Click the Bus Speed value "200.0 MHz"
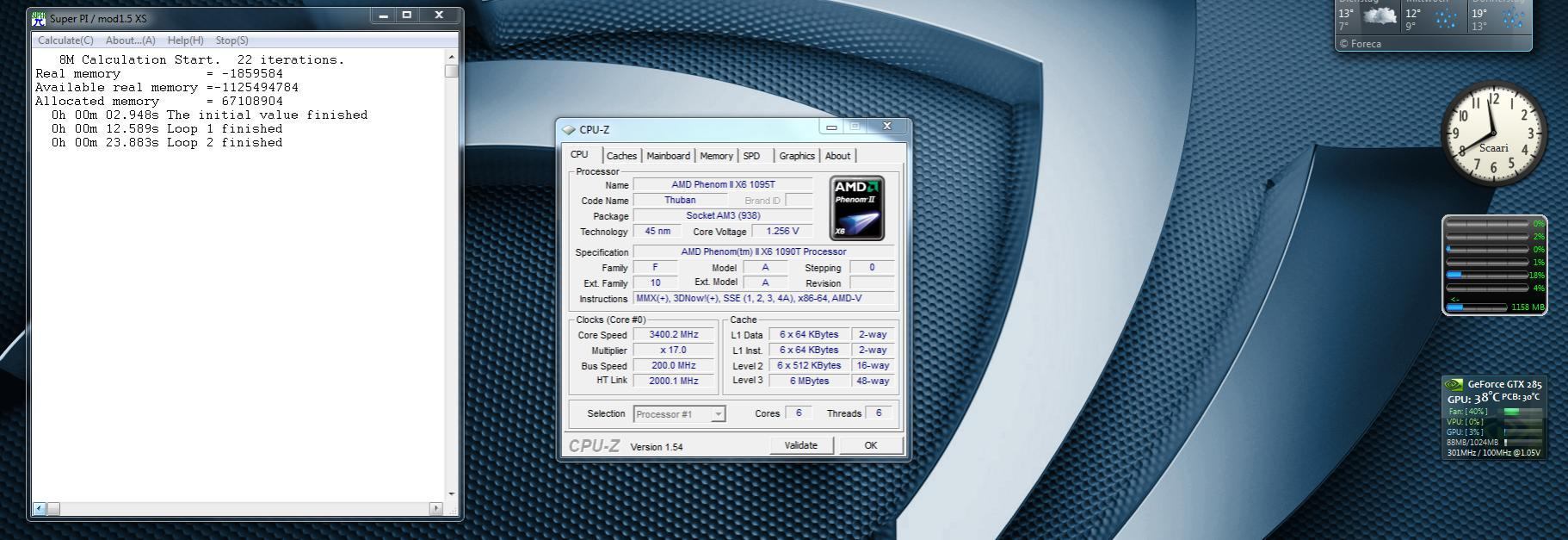The image size is (1568, 540). 674,365
